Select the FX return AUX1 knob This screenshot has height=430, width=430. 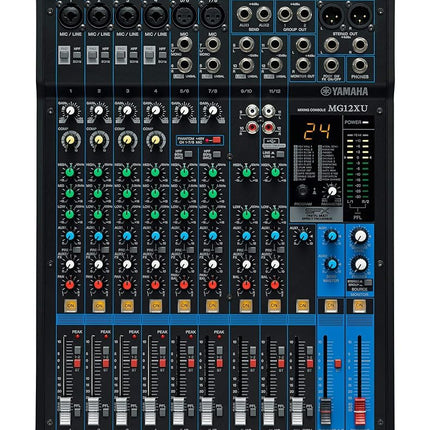click(303, 236)
